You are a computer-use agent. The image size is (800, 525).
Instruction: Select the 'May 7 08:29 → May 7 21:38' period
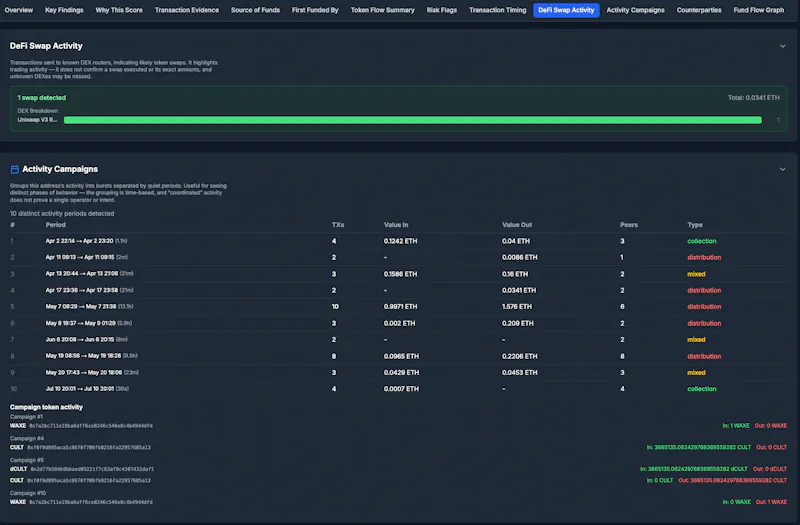(x=89, y=306)
